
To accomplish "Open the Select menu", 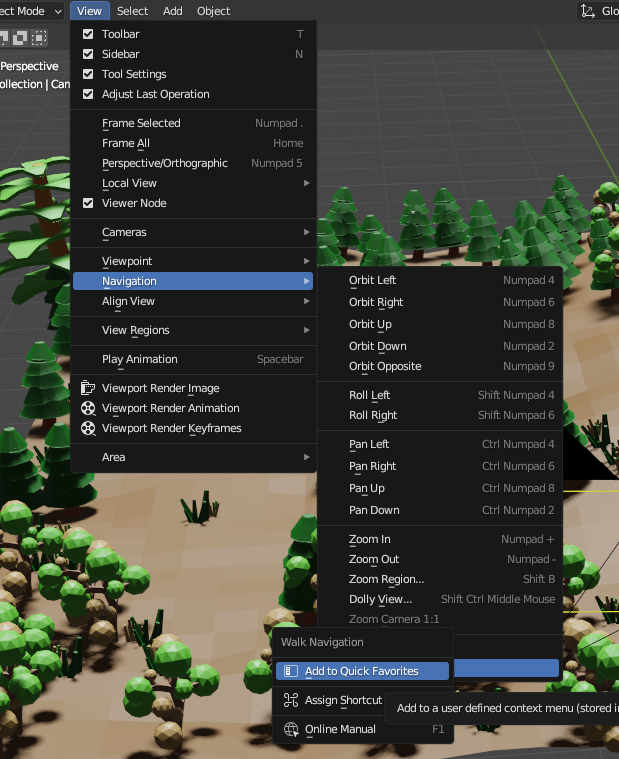I will 133,11.
